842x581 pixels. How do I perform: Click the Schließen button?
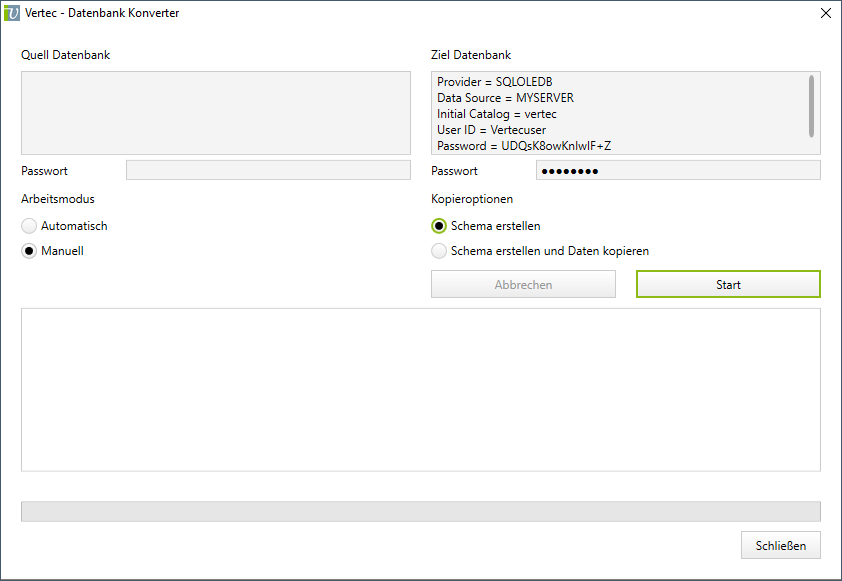click(x=780, y=545)
